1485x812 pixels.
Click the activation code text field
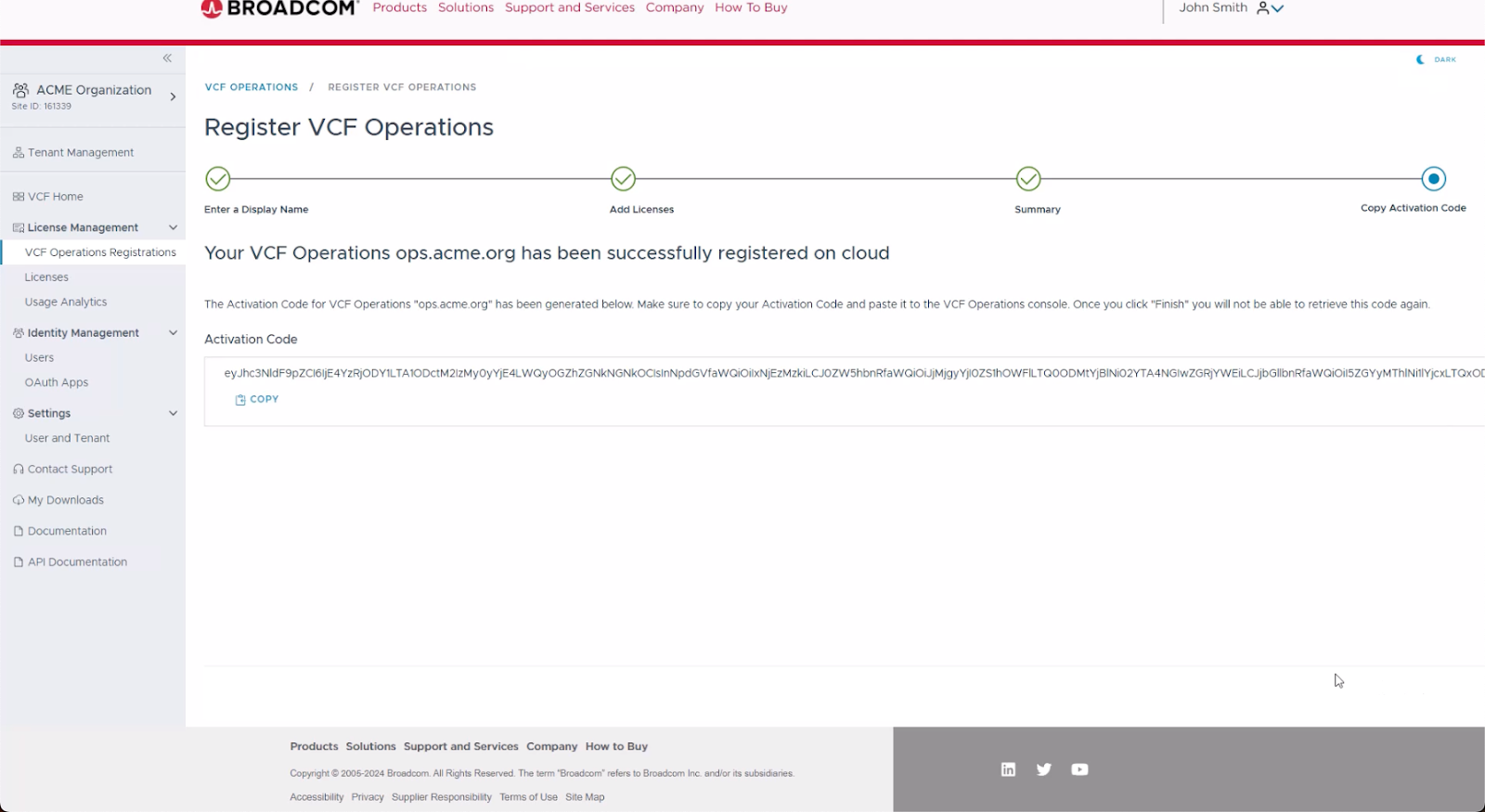click(854, 373)
